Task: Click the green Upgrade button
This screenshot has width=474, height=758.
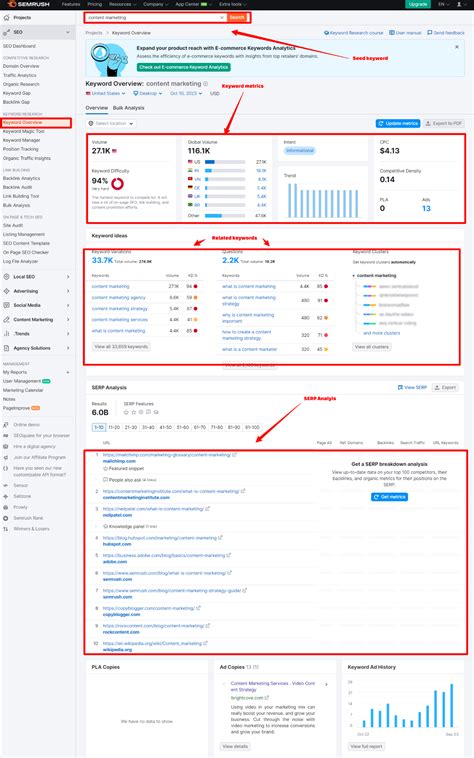Action: [x=418, y=4]
